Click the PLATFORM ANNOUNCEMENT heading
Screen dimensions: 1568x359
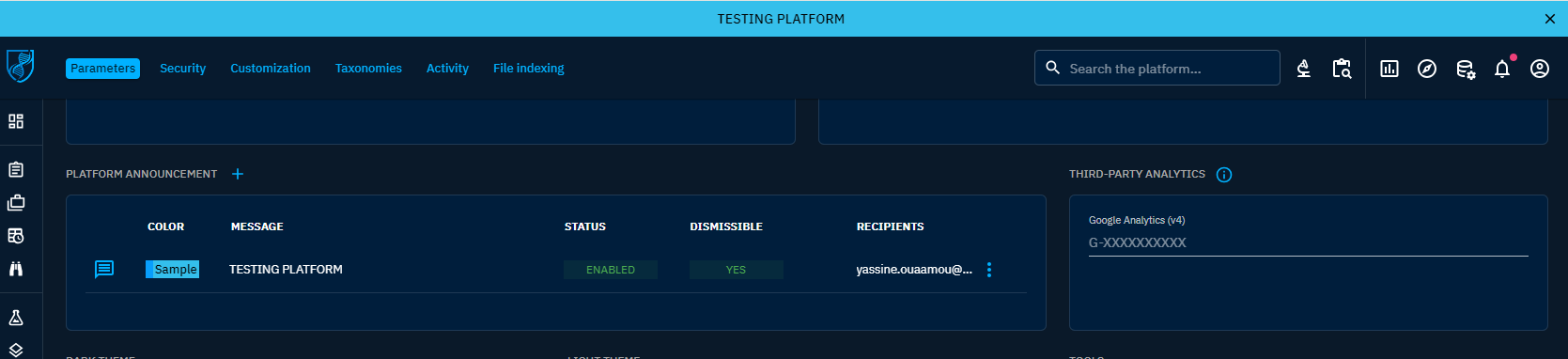[141, 174]
